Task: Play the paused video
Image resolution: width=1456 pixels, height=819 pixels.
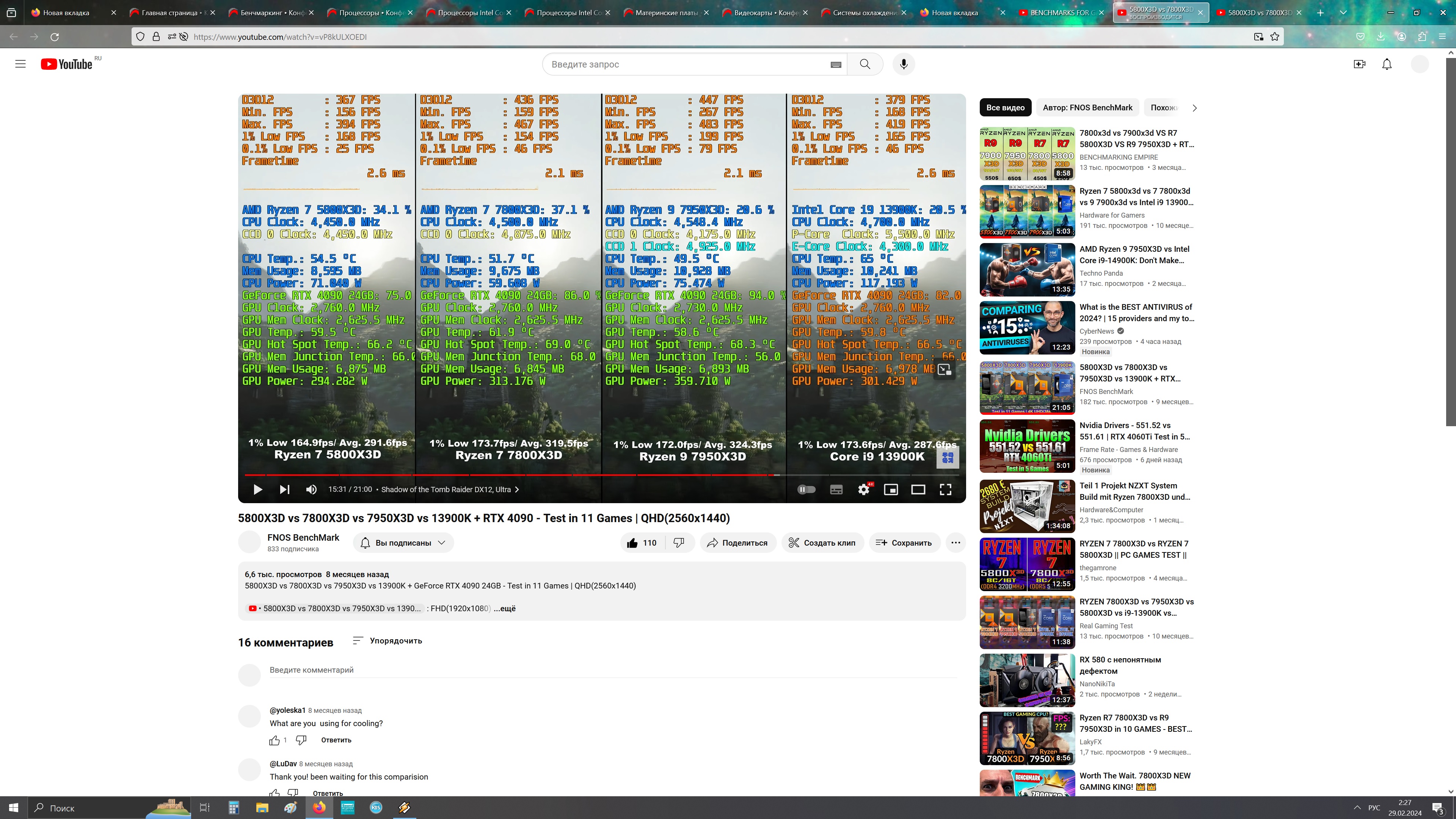Action: pos(258,490)
